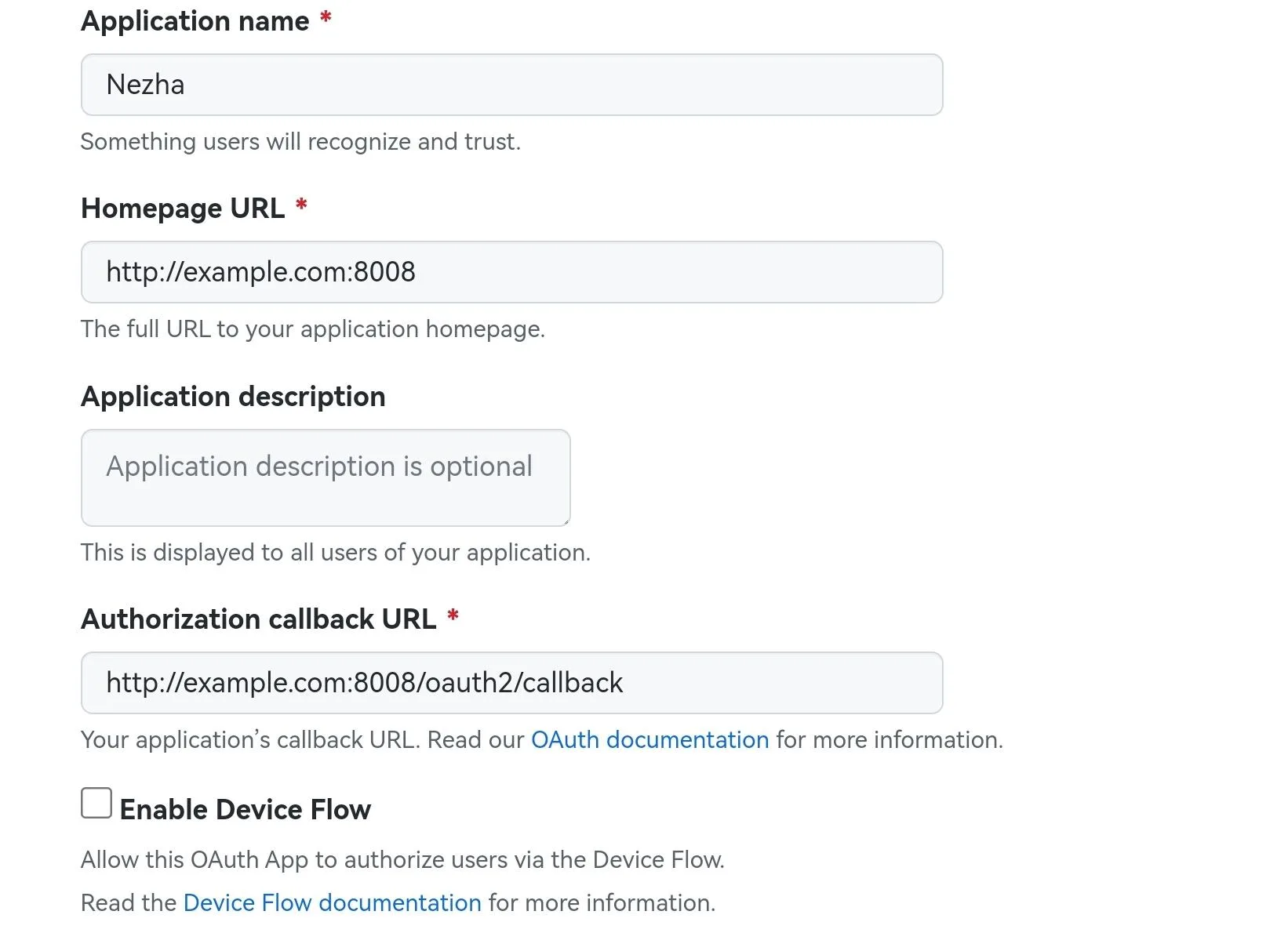
Task: Click the Application name field containing Nezha
Action: (511, 85)
